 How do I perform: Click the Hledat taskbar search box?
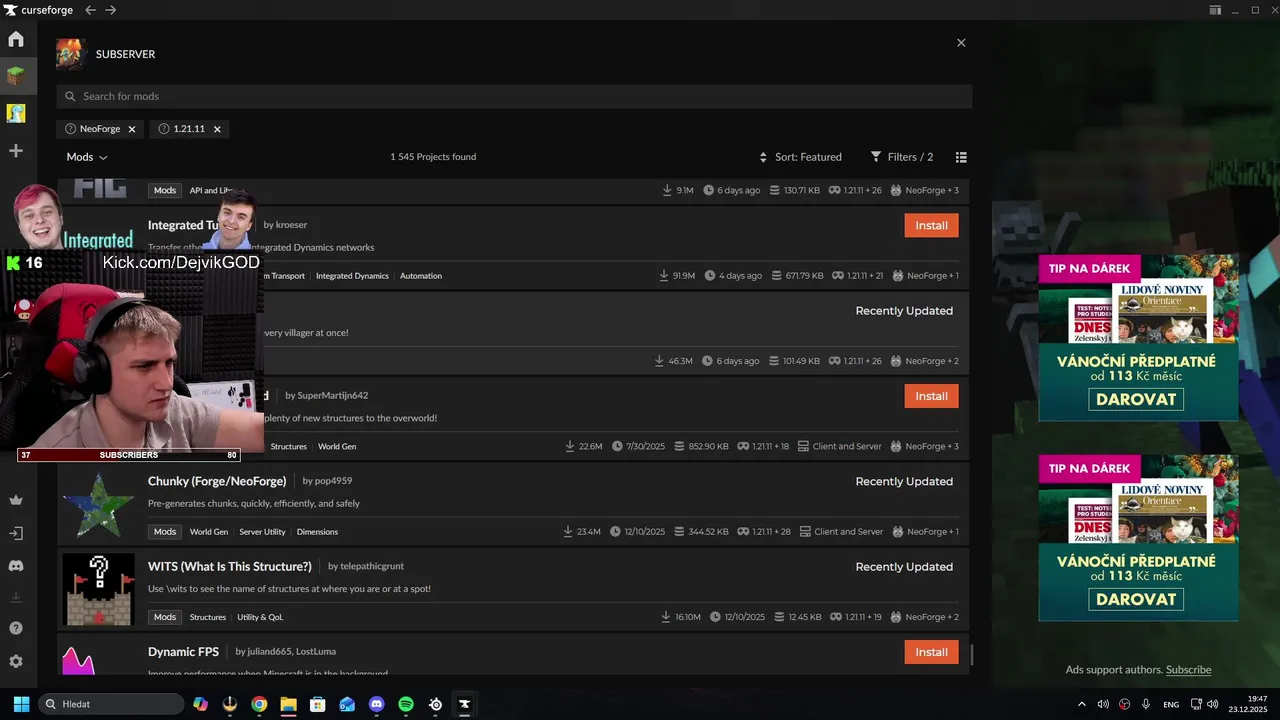[x=111, y=704]
